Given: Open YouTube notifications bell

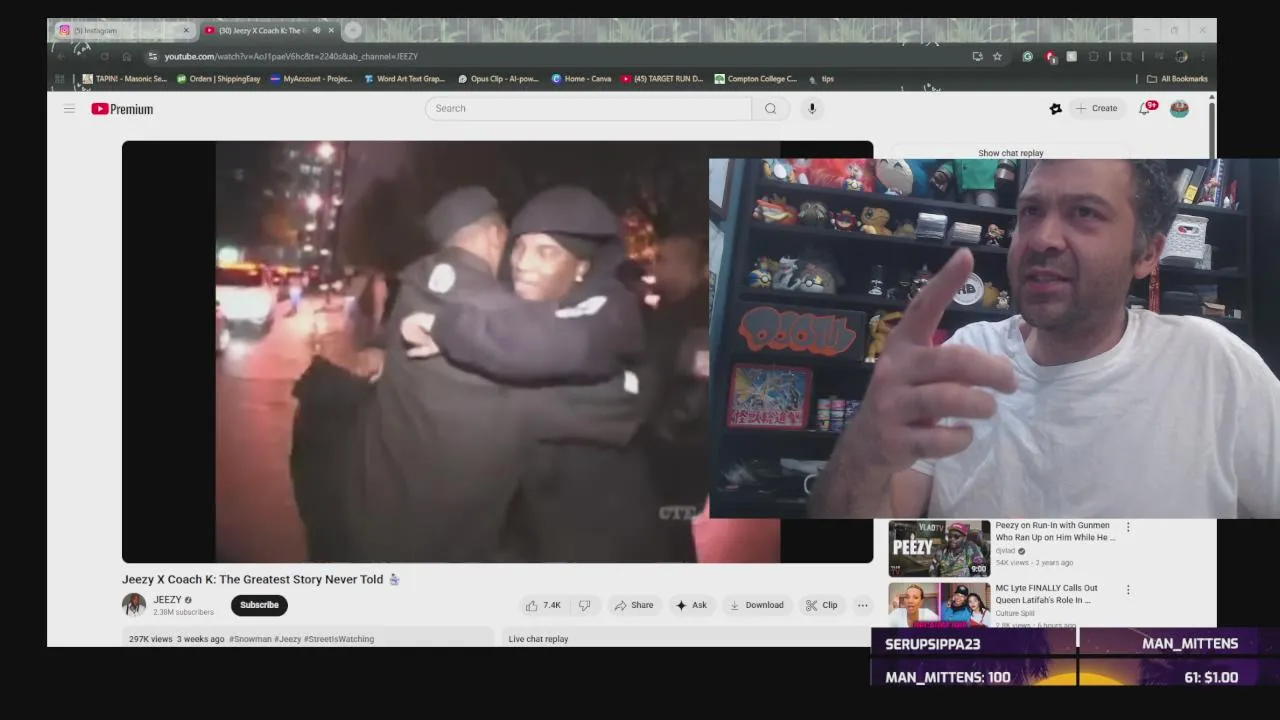Looking at the screenshot, I should pos(1145,108).
